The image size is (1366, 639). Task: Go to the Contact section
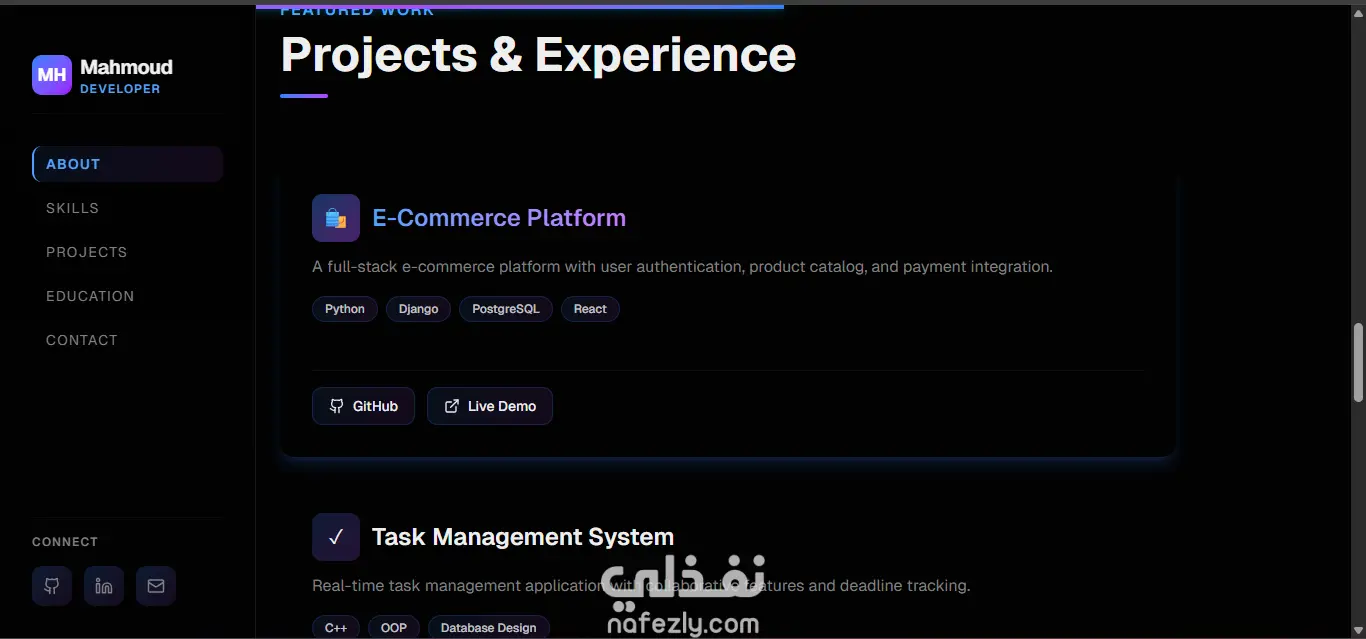click(127, 340)
